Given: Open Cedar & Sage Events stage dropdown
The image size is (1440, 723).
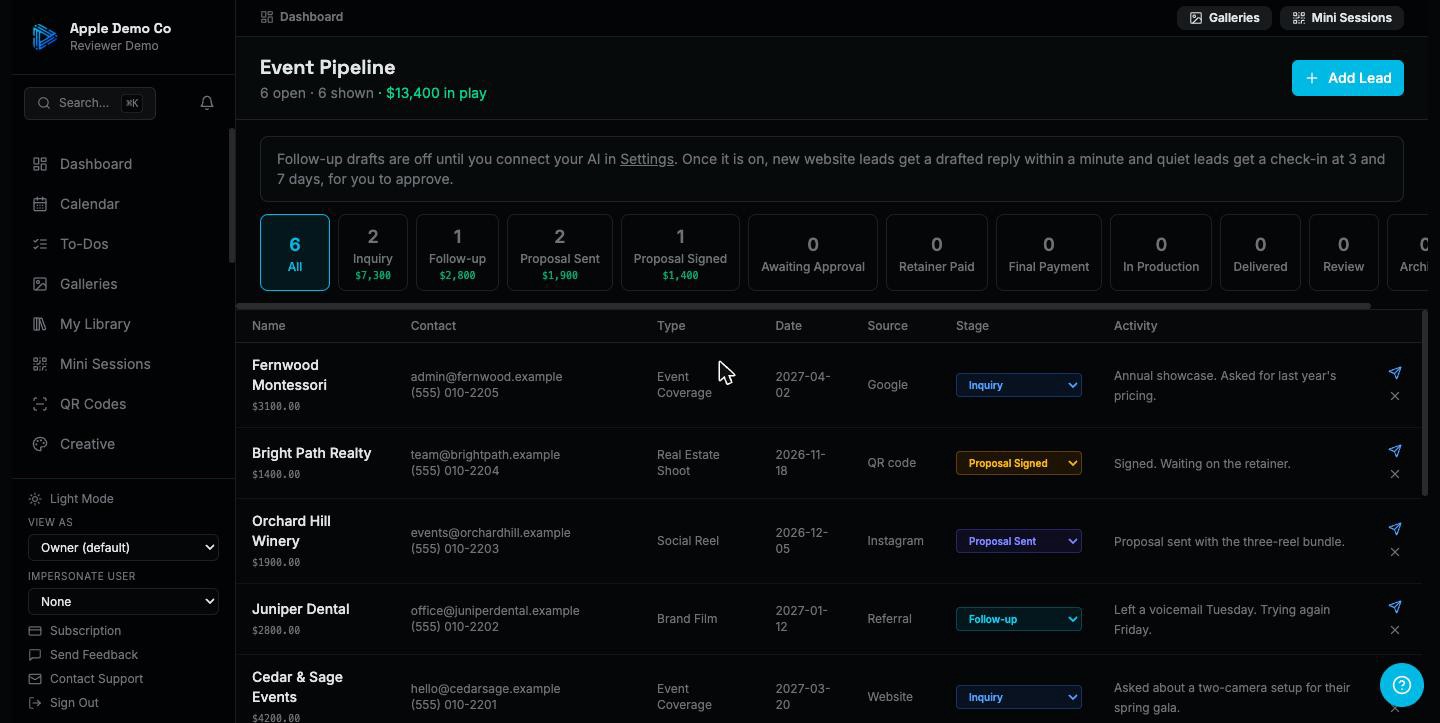Looking at the screenshot, I should tap(1018, 697).
